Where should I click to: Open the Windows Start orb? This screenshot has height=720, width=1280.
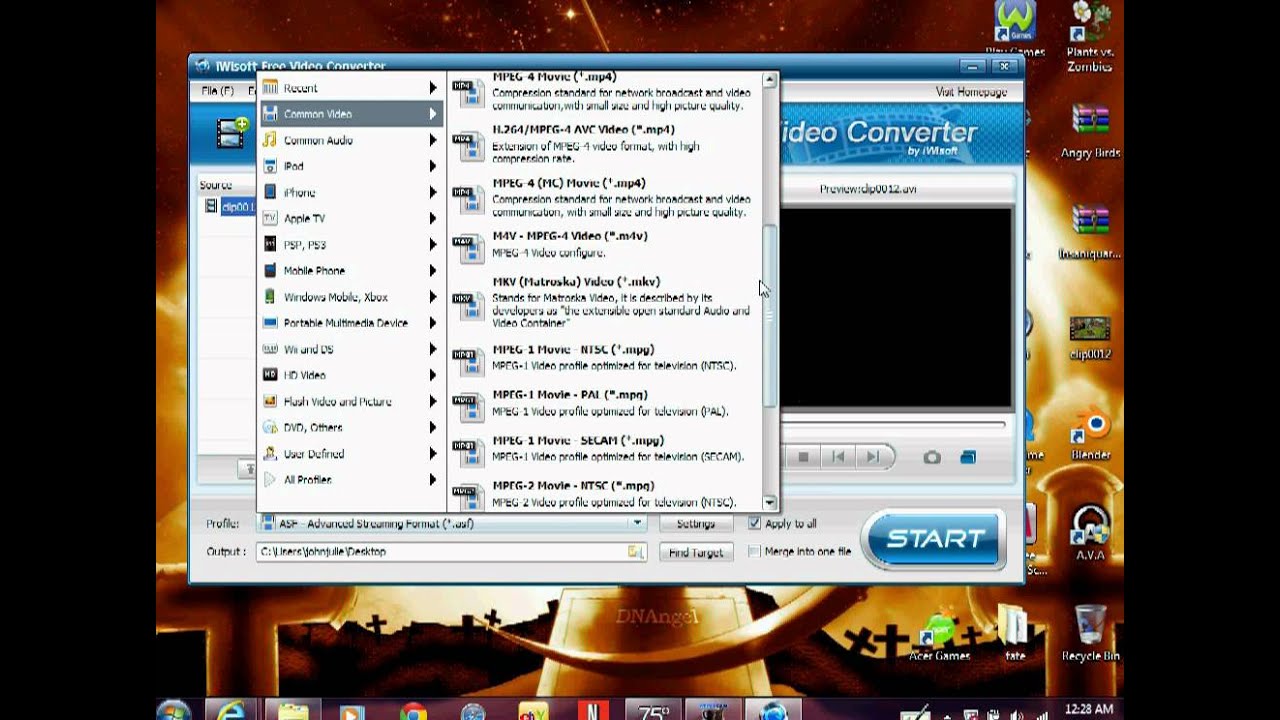(x=175, y=711)
